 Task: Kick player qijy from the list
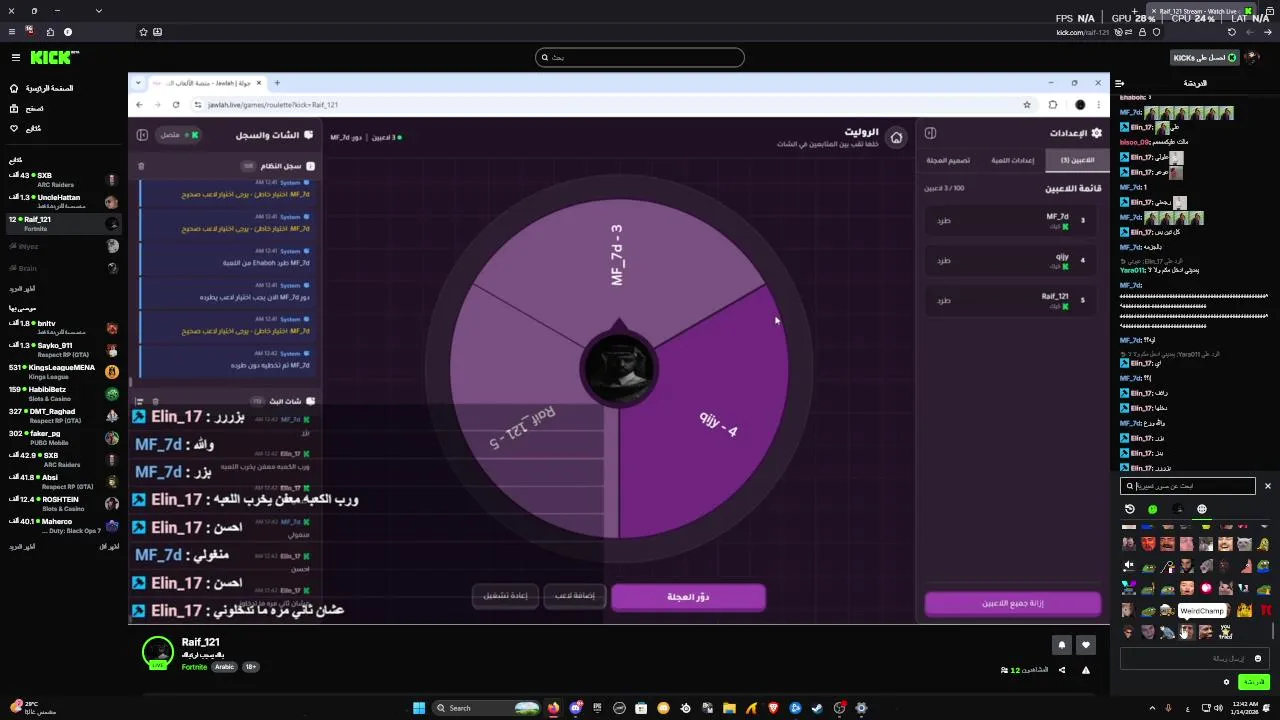[x=944, y=260]
